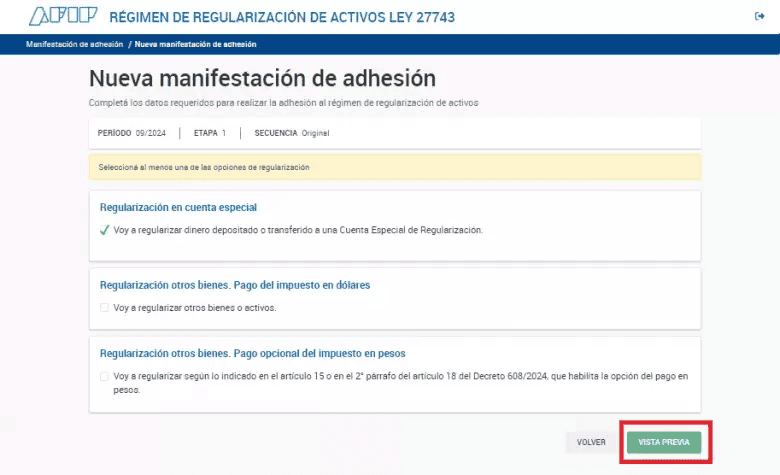780x475 pixels.
Task: Click the 'Voy a regularizar dinero depositado' label text
Action: (x=298, y=230)
